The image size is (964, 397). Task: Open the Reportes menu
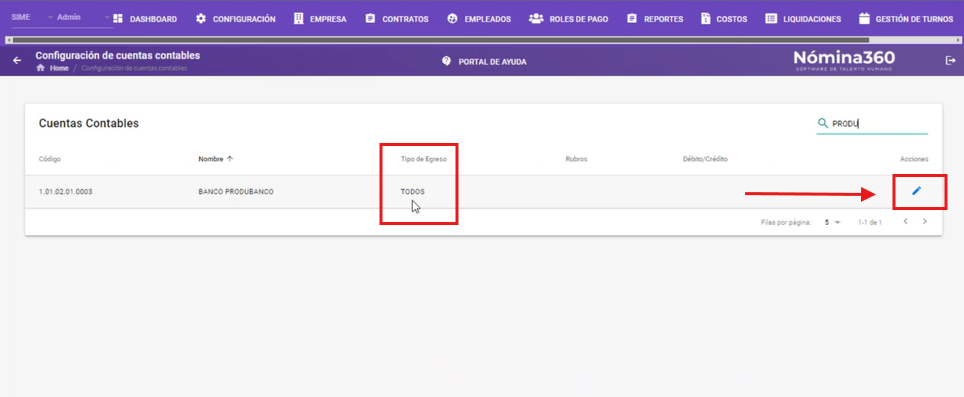point(655,19)
